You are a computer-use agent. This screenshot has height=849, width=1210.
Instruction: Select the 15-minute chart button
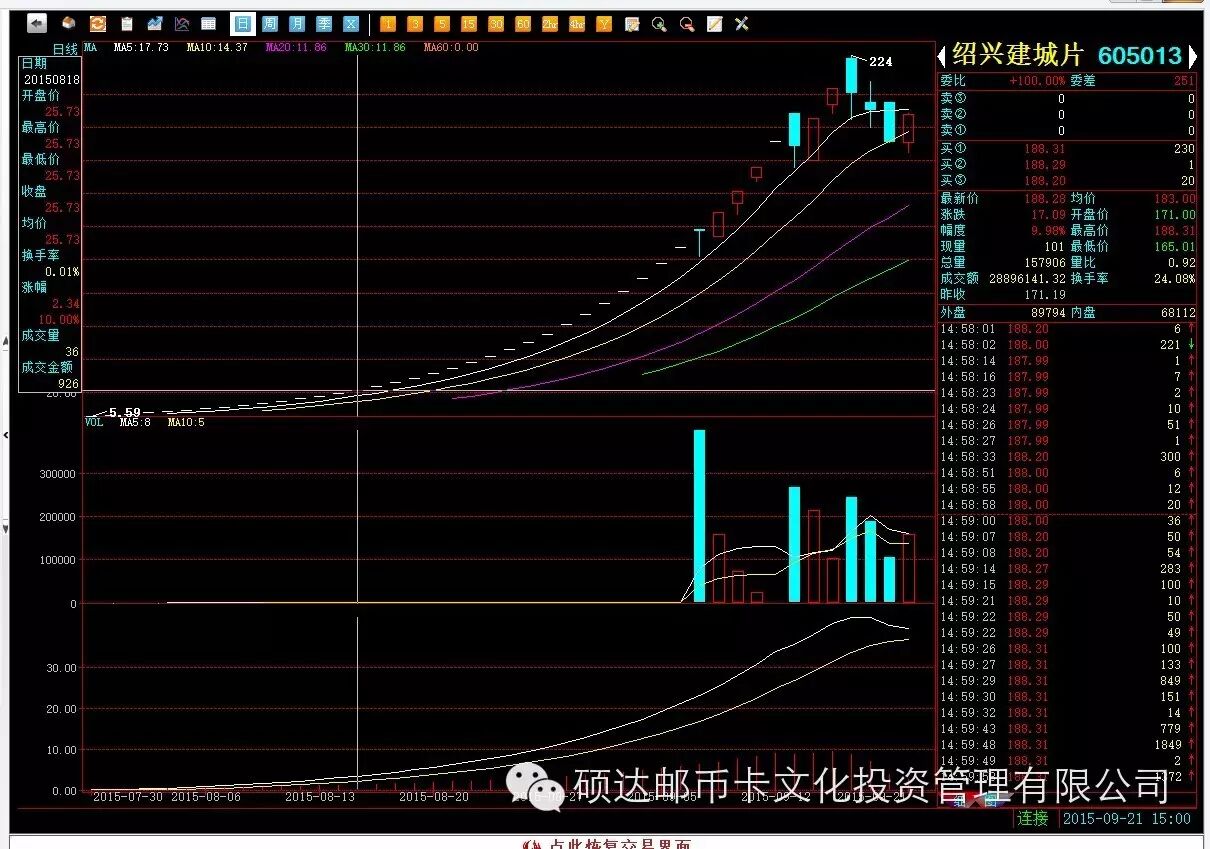coord(469,23)
